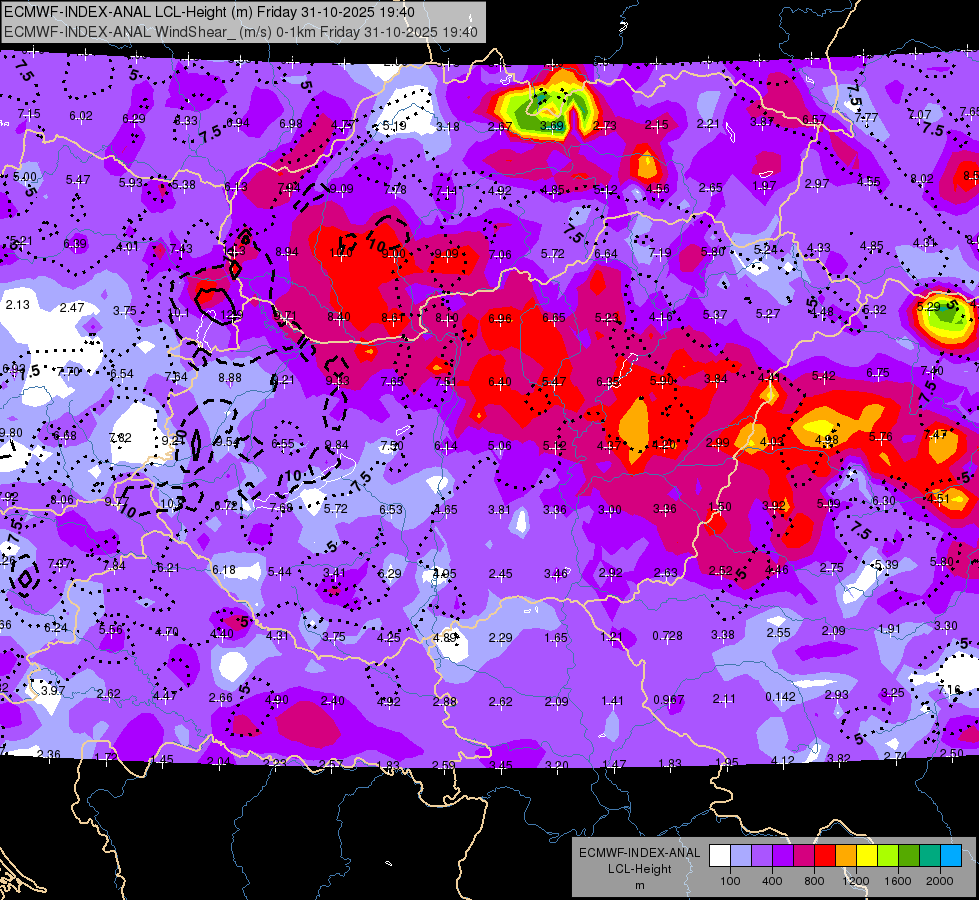The height and width of the screenshot is (900, 979).
Task: Click the map value 7.16
Action: point(949,690)
